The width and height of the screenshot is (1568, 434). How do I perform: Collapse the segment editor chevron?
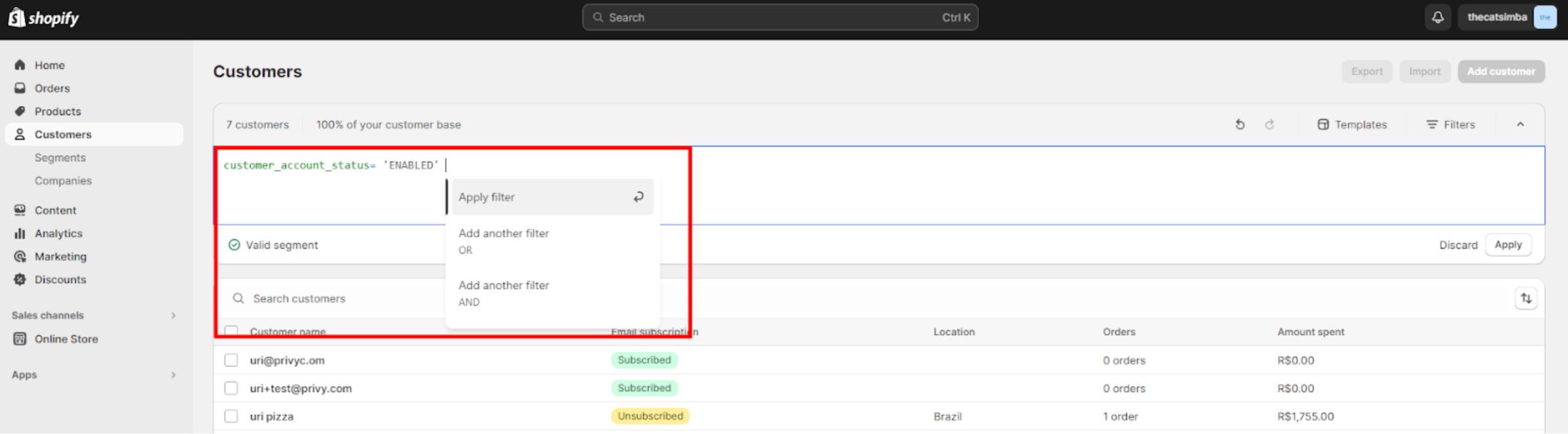click(x=1520, y=125)
